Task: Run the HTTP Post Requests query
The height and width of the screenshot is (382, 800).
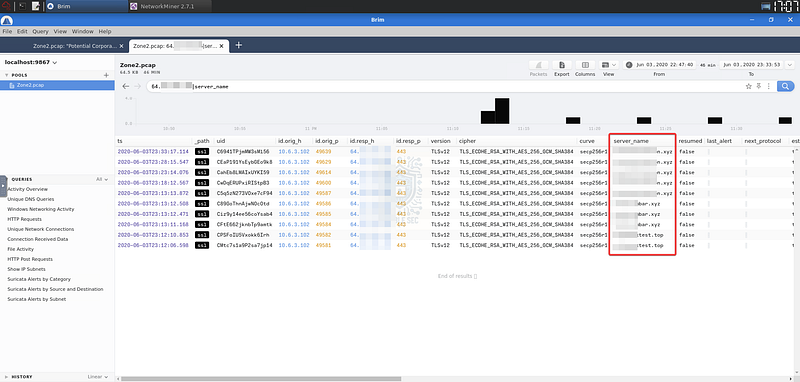Action: (30, 259)
